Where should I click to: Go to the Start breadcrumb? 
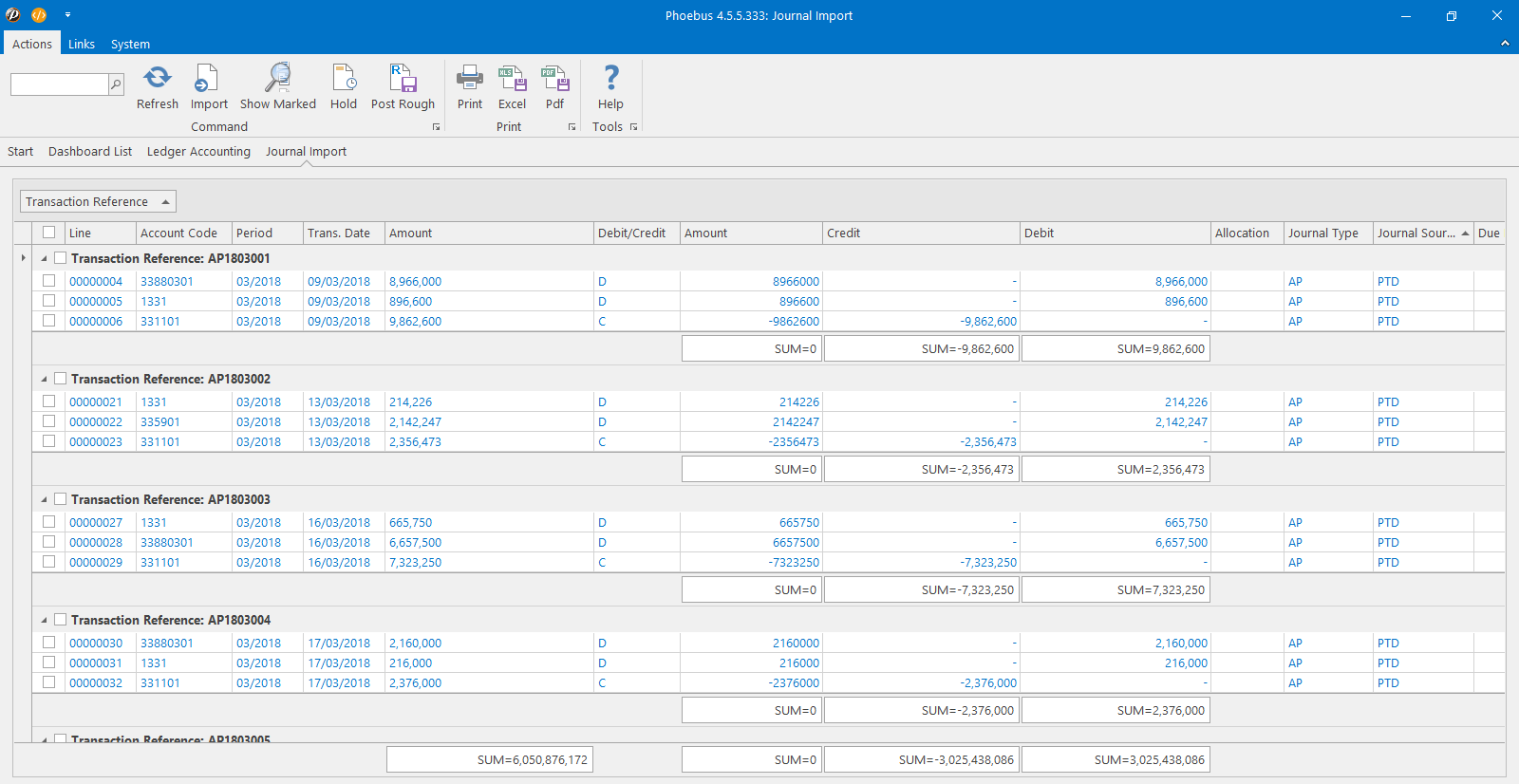(20, 151)
